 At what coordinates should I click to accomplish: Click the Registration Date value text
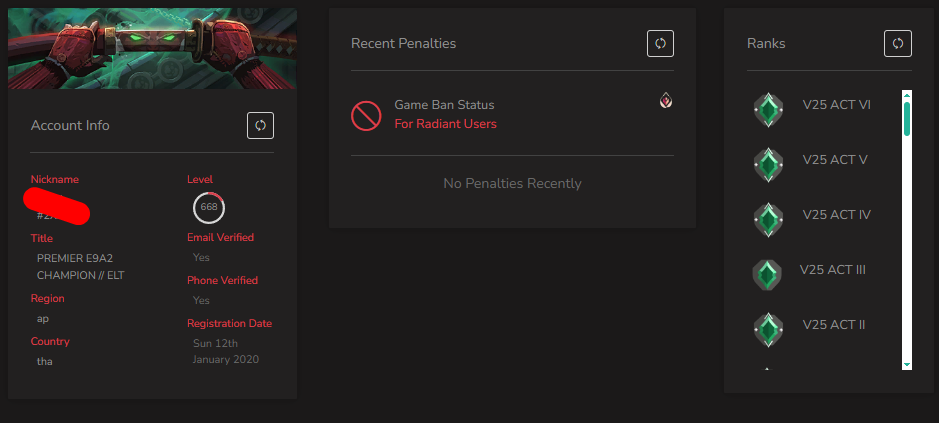pyautogui.click(x=226, y=352)
